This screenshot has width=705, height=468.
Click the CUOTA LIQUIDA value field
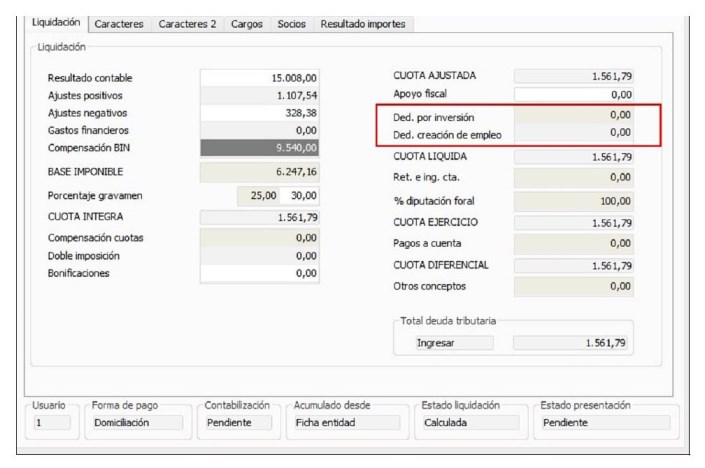coord(574,157)
